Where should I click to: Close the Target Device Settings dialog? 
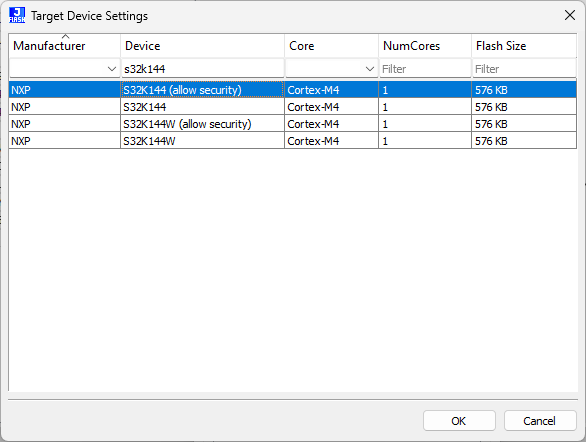click(x=570, y=15)
